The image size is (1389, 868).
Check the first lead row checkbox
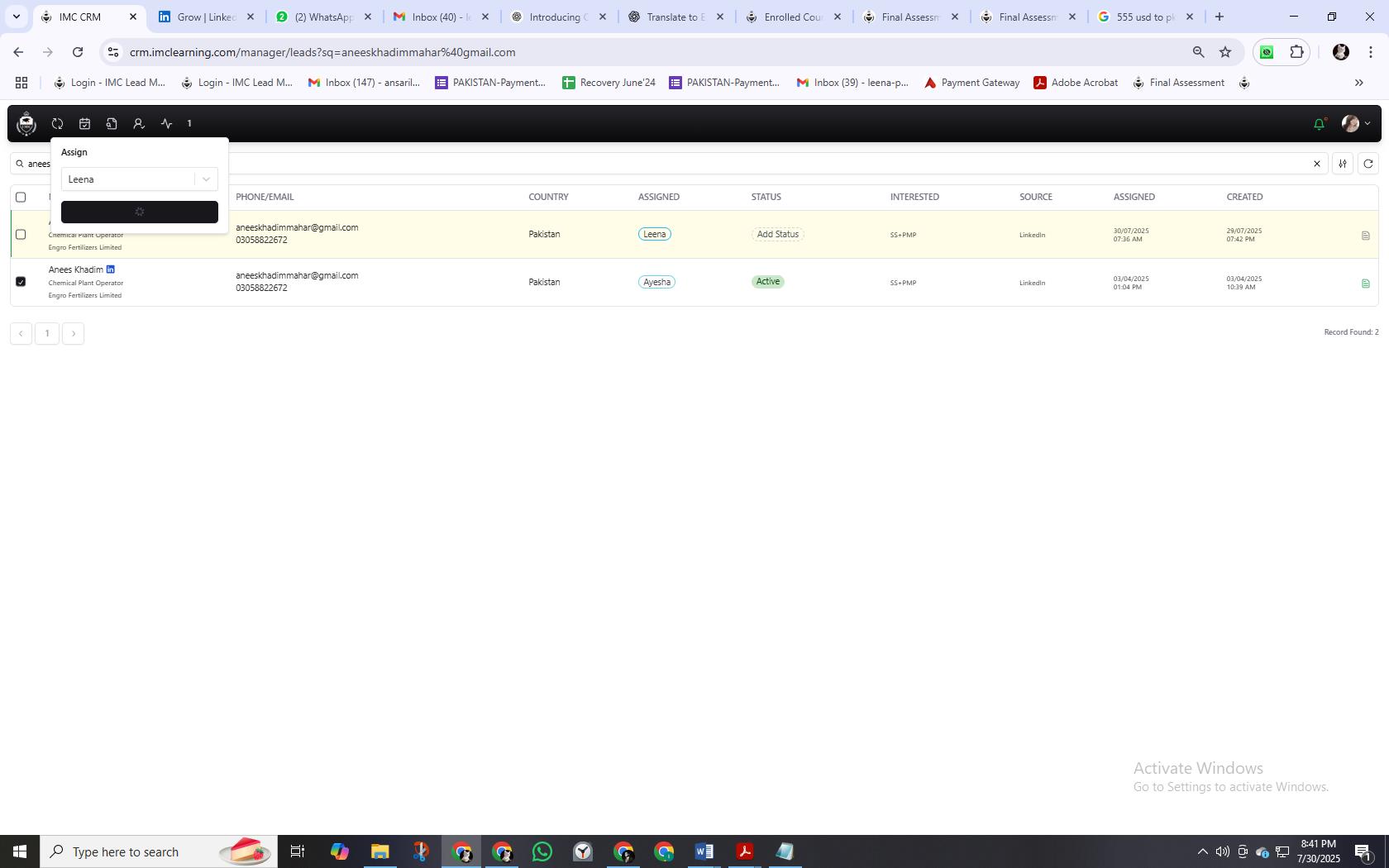click(x=21, y=235)
